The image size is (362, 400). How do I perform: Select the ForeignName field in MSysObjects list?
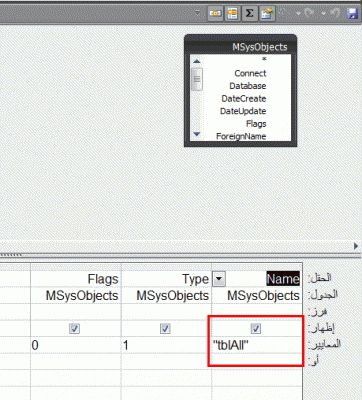click(x=241, y=136)
